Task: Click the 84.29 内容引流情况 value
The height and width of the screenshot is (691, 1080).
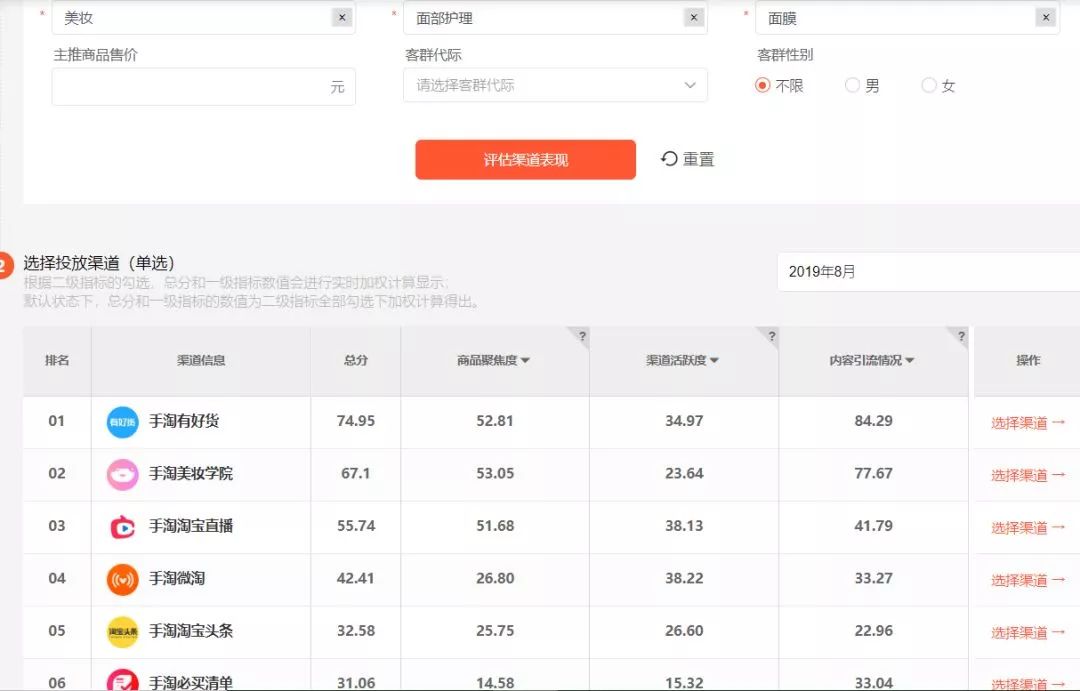Action: pos(873,421)
